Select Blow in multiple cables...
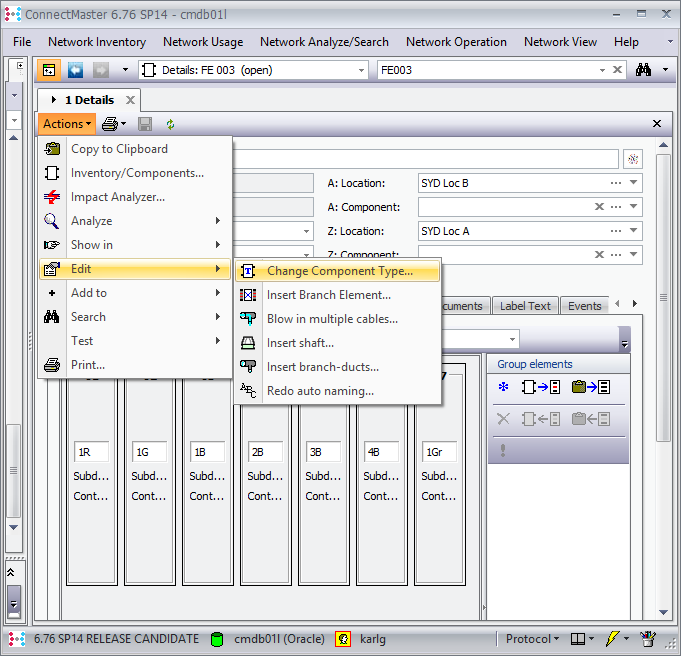Screen dimensions: 681x656 tap(338, 319)
